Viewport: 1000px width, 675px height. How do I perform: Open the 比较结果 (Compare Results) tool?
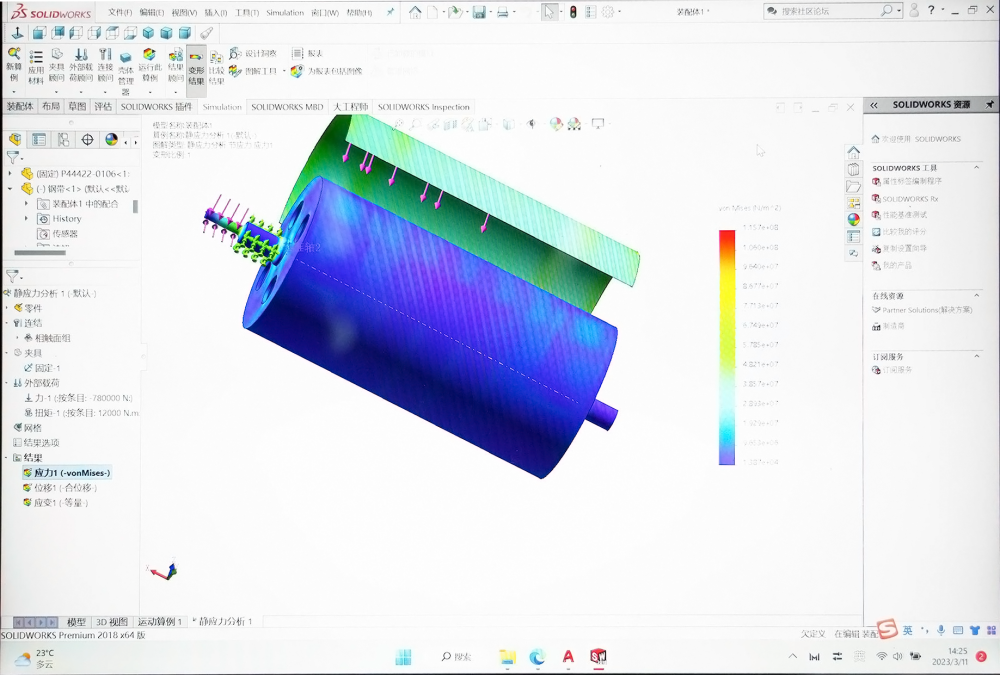pos(217,58)
